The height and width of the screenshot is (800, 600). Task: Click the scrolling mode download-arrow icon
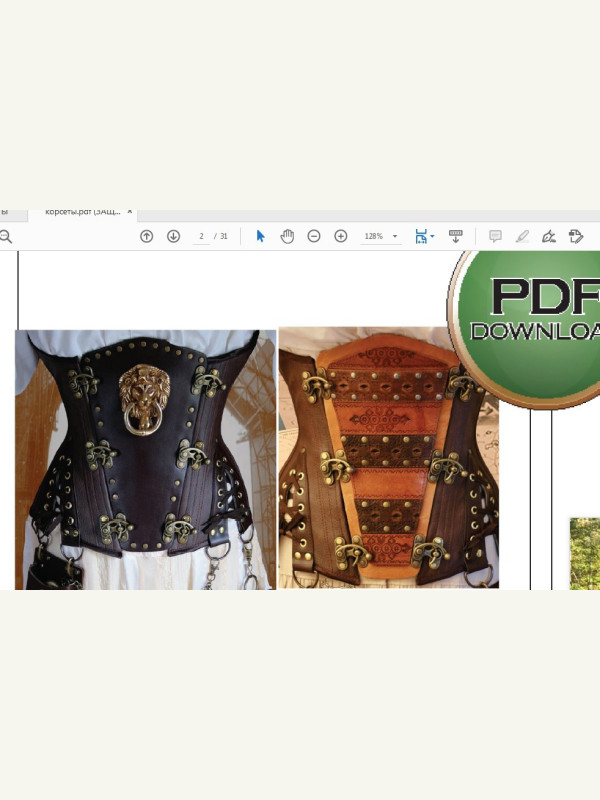[455, 236]
